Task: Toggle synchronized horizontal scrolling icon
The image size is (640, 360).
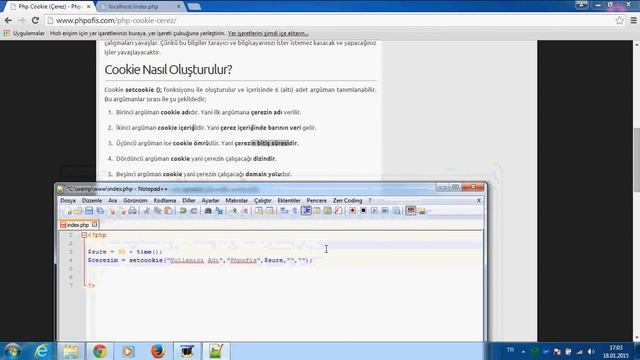Action: point(270,211)
